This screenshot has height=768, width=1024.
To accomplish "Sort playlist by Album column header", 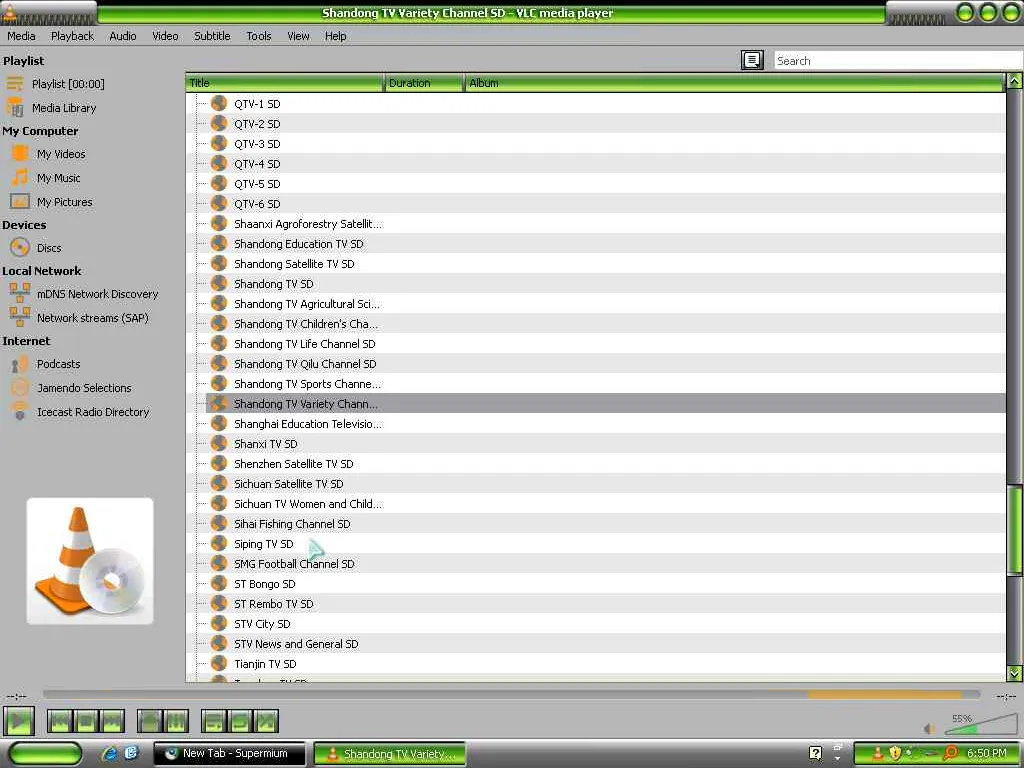I will click(734, 83).
